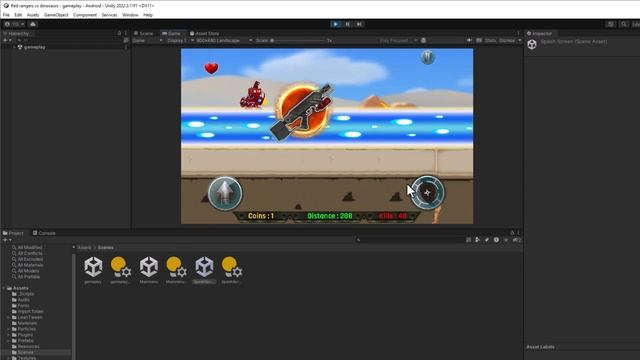Viewport: 640px width, 360px height.
Task: Click the red heart life icon
Action: [211, 68]
